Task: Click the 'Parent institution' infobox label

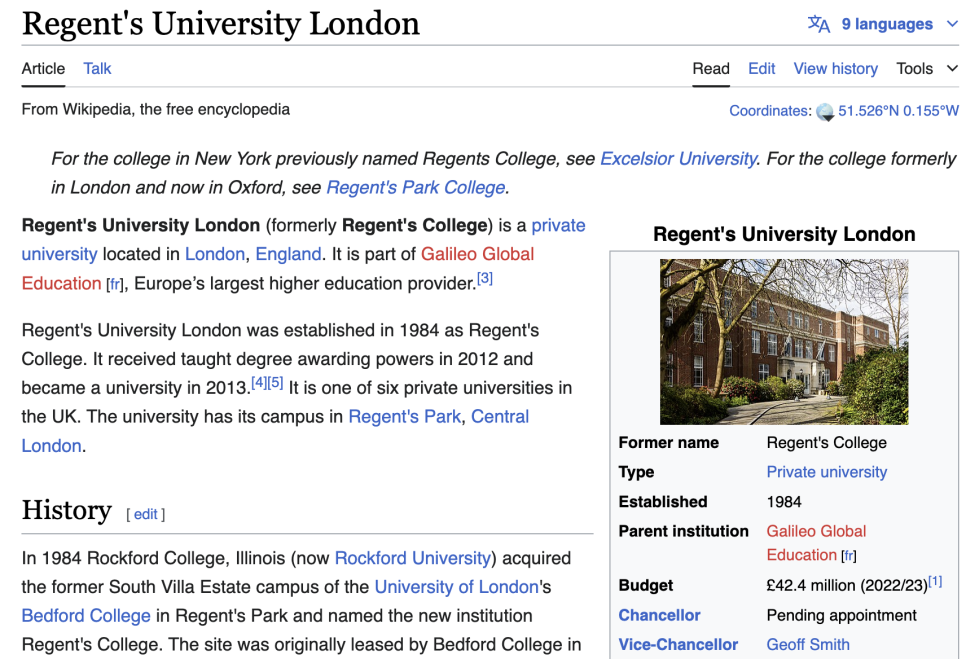Action: tap(683, 532)
